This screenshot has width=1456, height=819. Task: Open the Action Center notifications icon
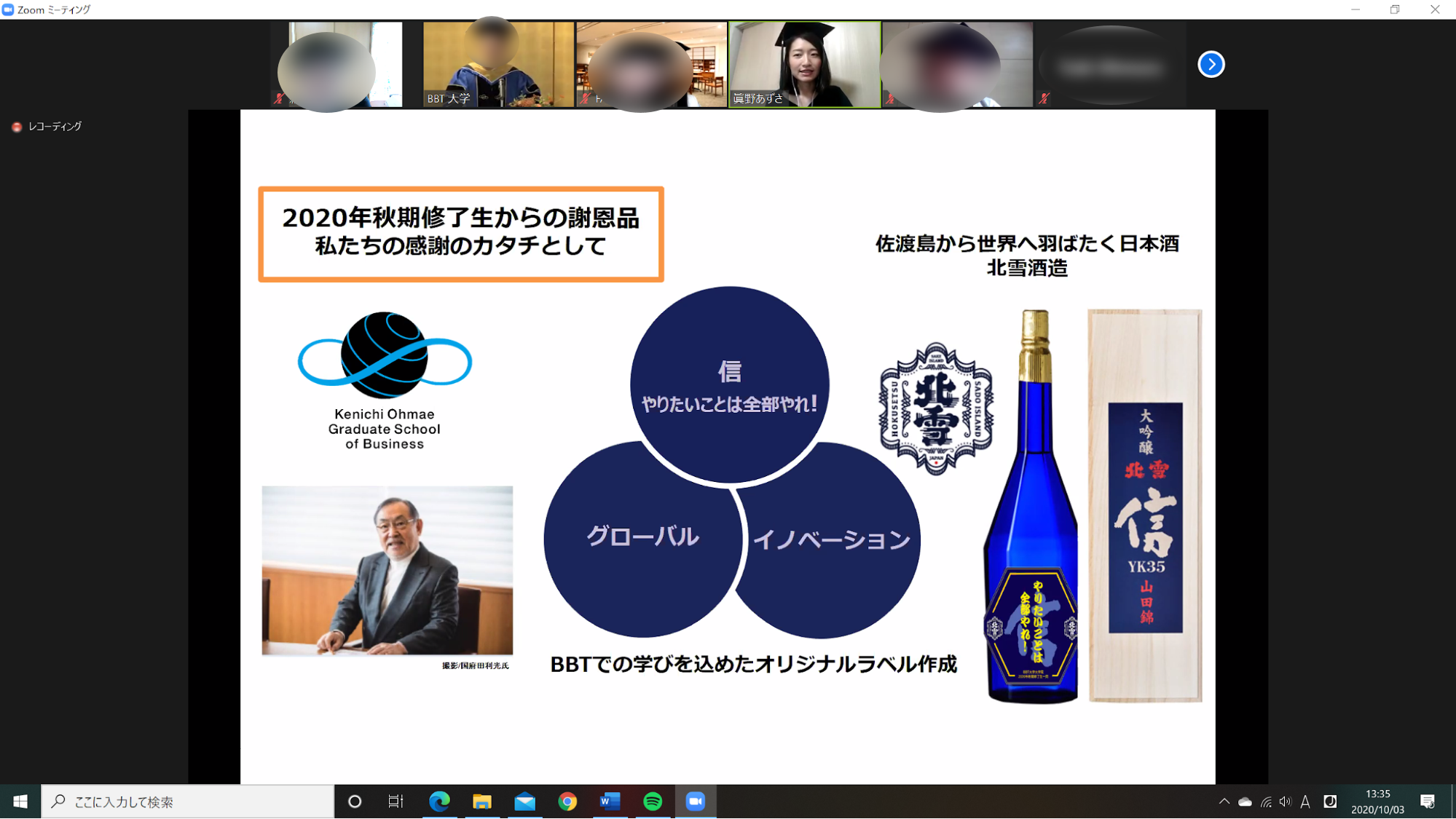1428,802
